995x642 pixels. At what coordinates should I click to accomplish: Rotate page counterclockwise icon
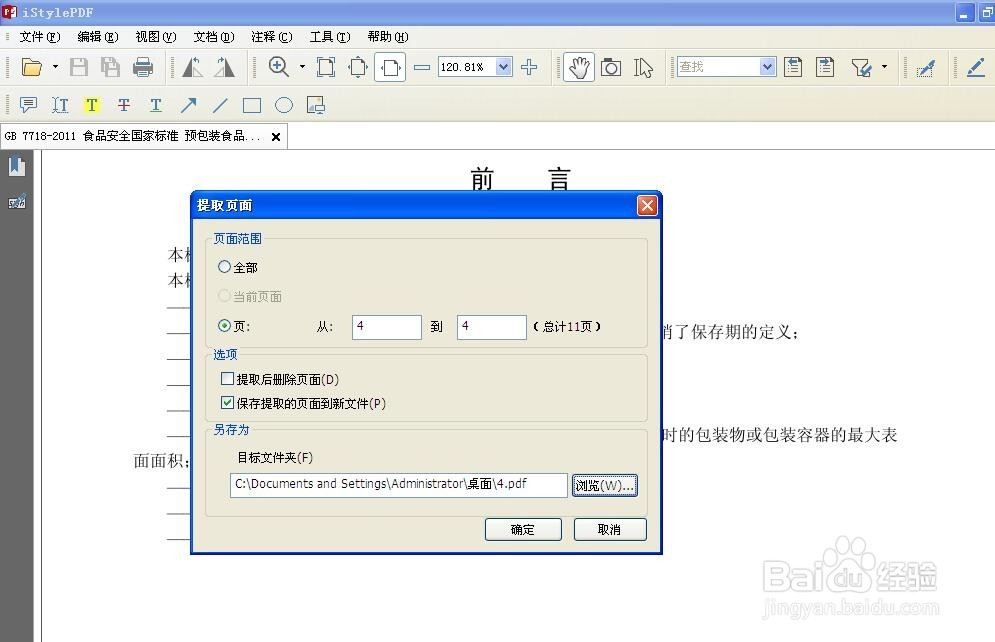(192, 67)
